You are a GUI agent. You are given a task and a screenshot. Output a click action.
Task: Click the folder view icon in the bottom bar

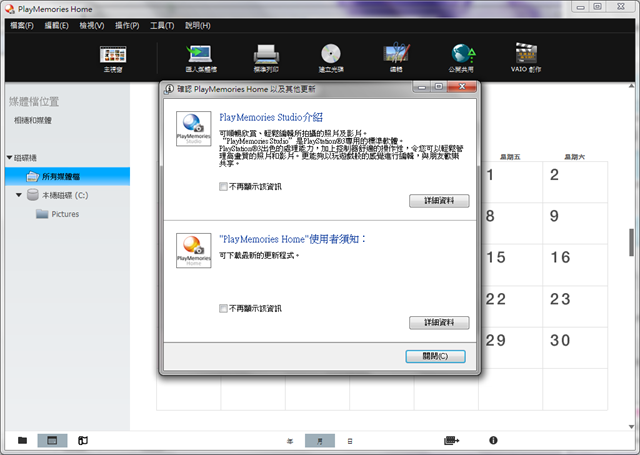click(x=22, y=440)
